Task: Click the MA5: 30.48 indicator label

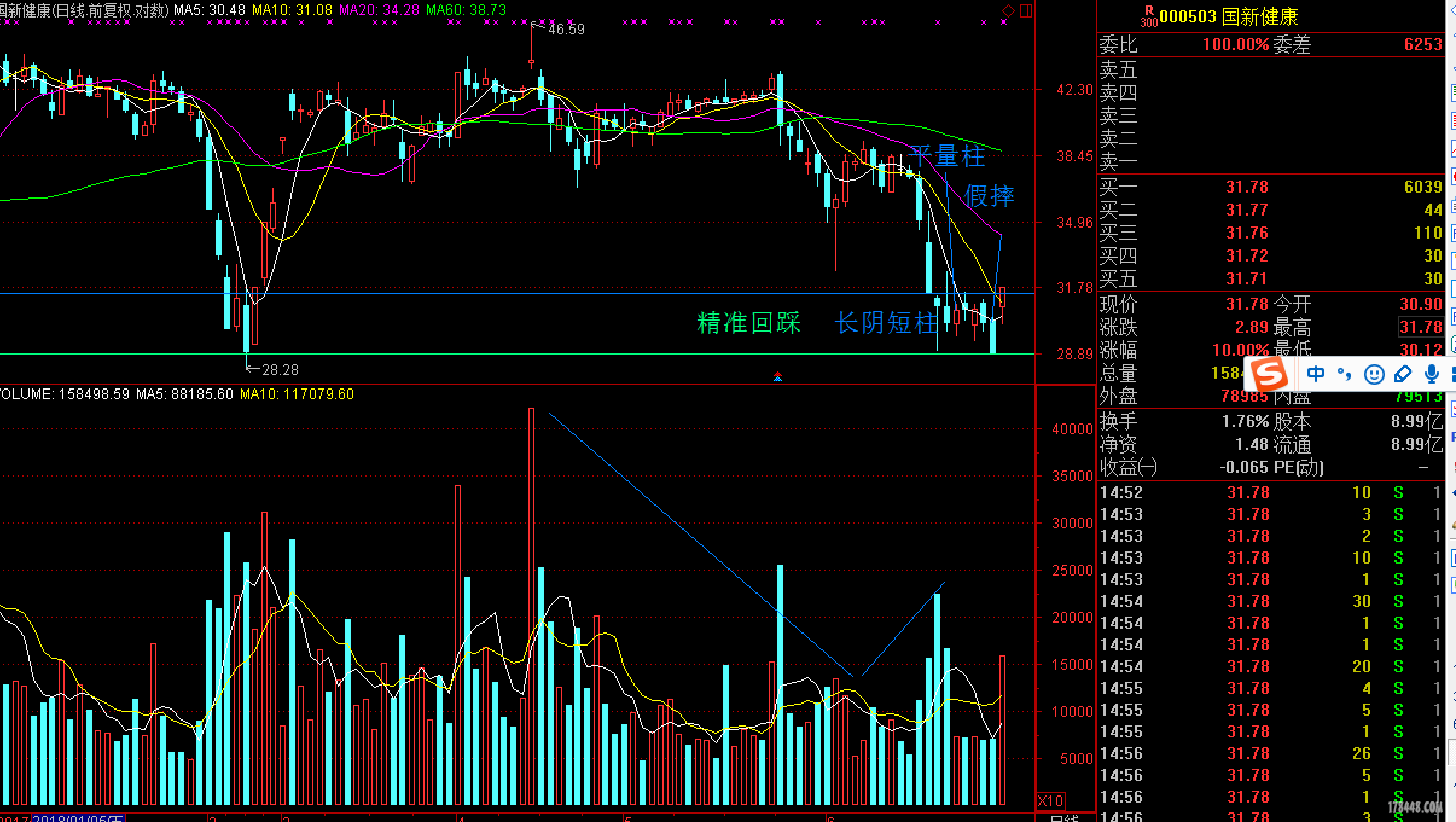Action: tap(210, 10)
